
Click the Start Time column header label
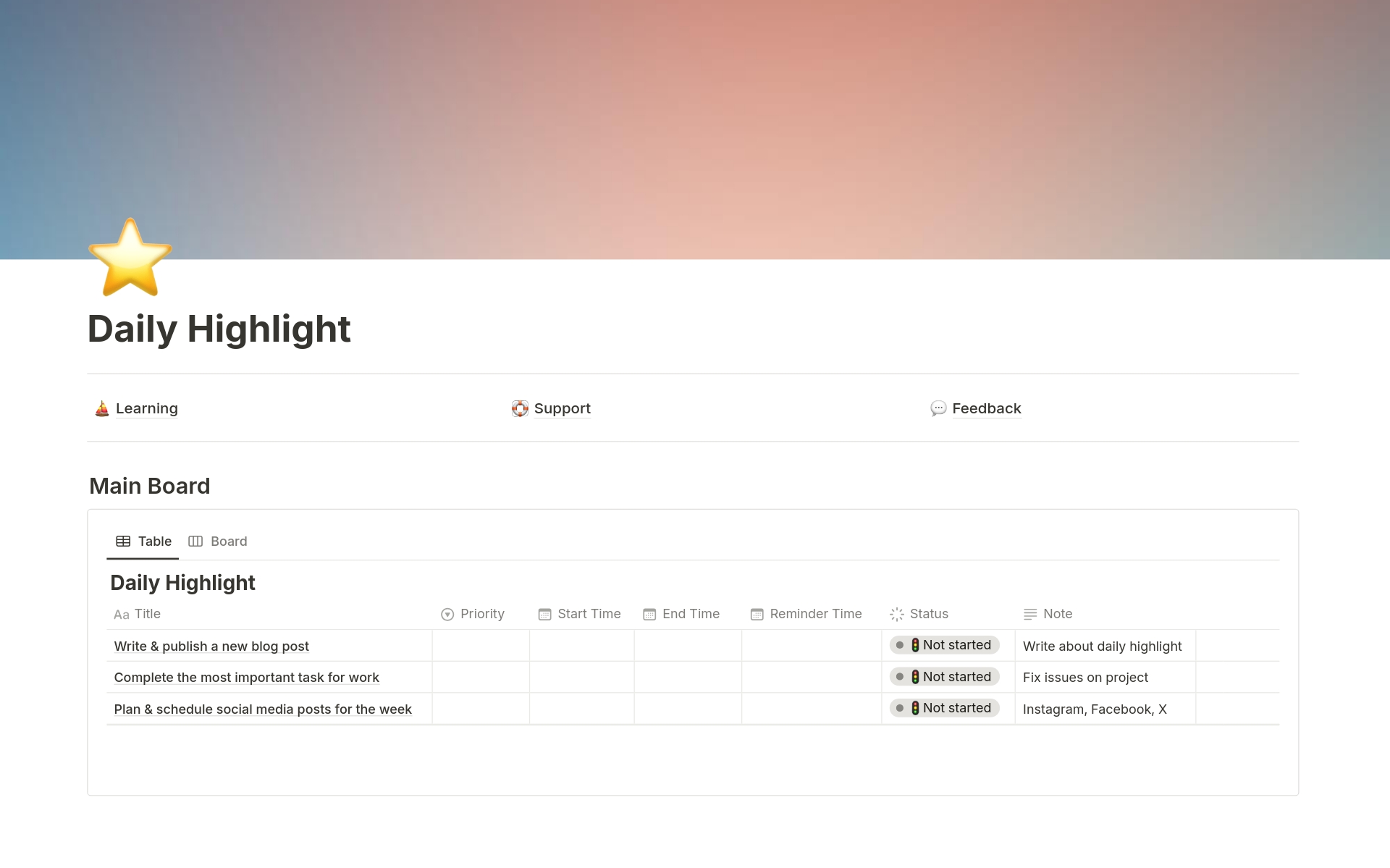tap(589, 614)
